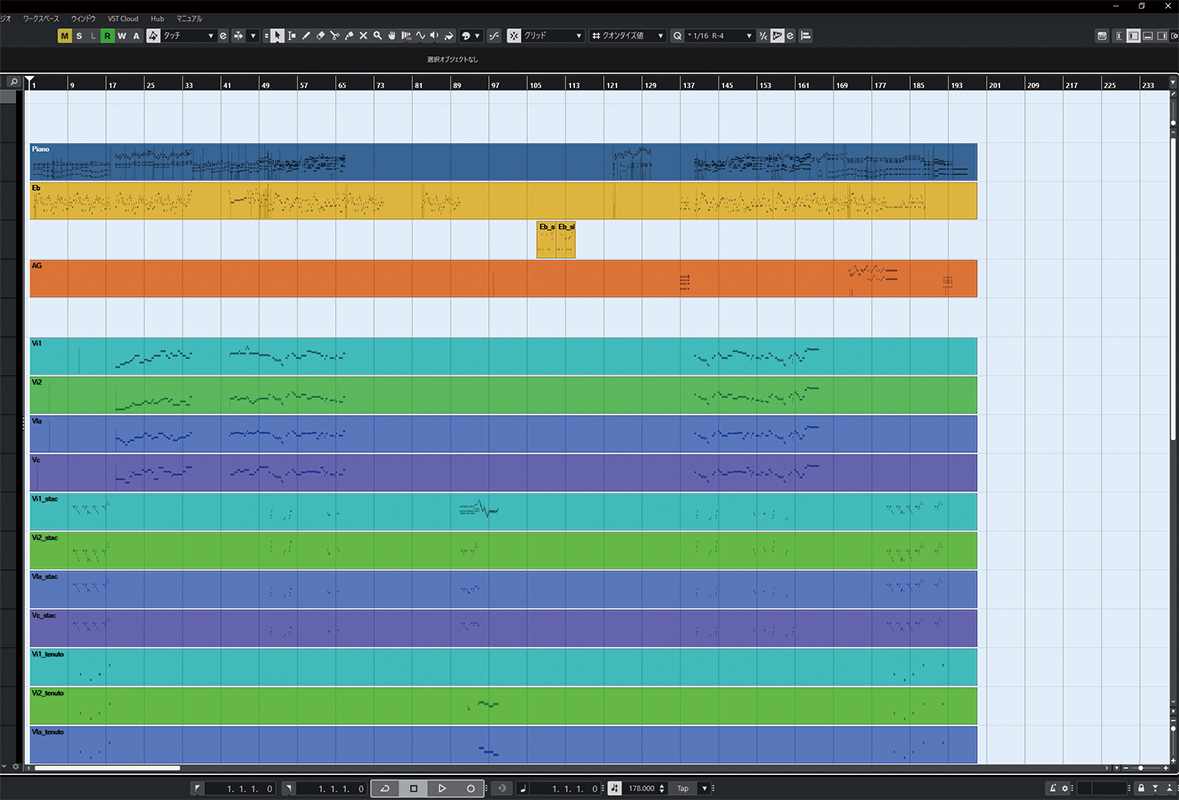The image size is (1179, 800).
Task: Select the Mute X tool
Action: (x=363, y=36)
